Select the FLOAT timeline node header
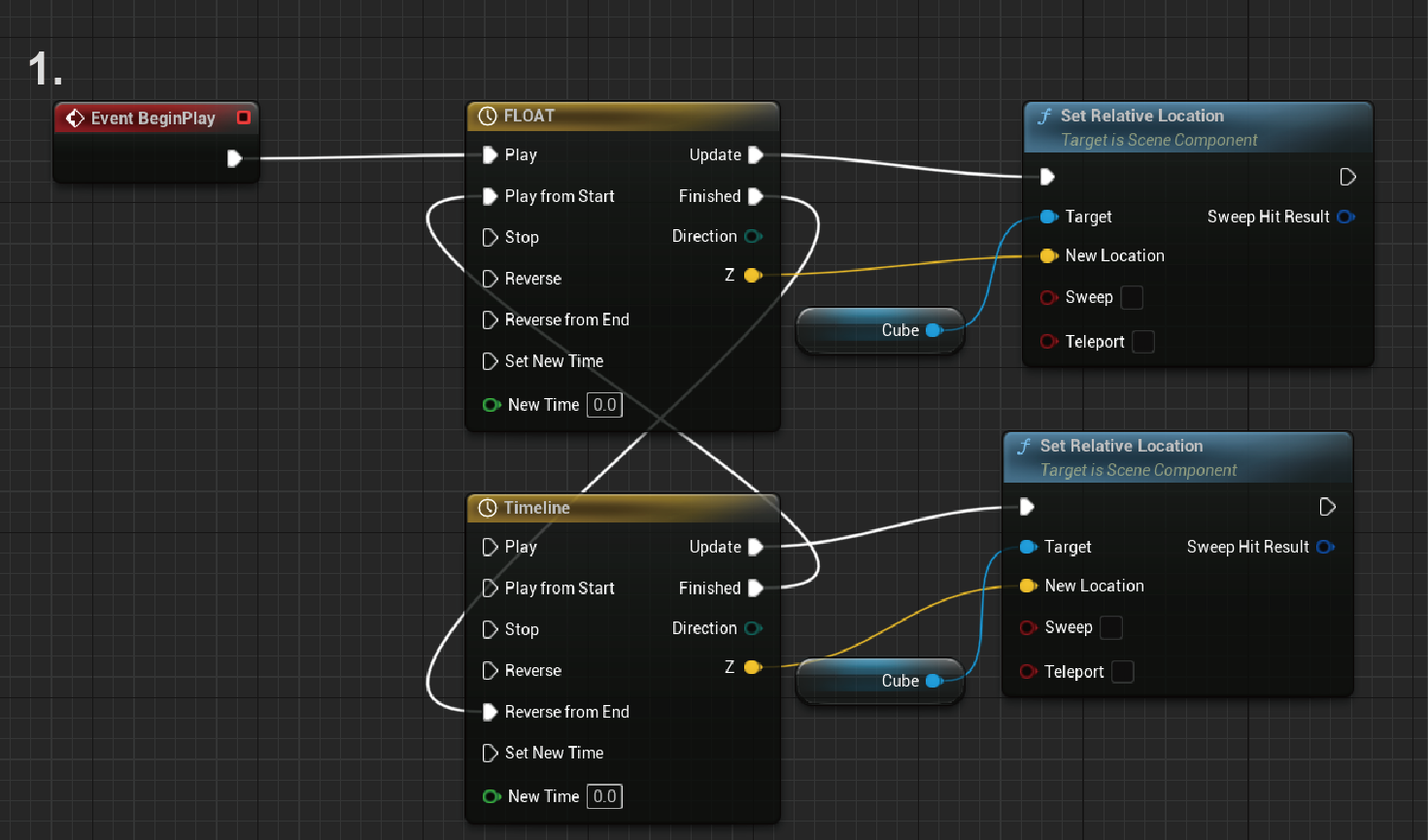The image size is (1428, 840). pyautogui.click(x=623, y=117)
